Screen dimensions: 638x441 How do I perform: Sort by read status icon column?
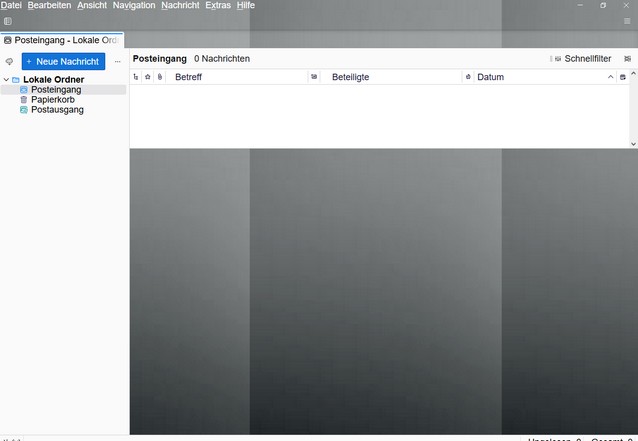pyautogui.click(x=314, y=77)
